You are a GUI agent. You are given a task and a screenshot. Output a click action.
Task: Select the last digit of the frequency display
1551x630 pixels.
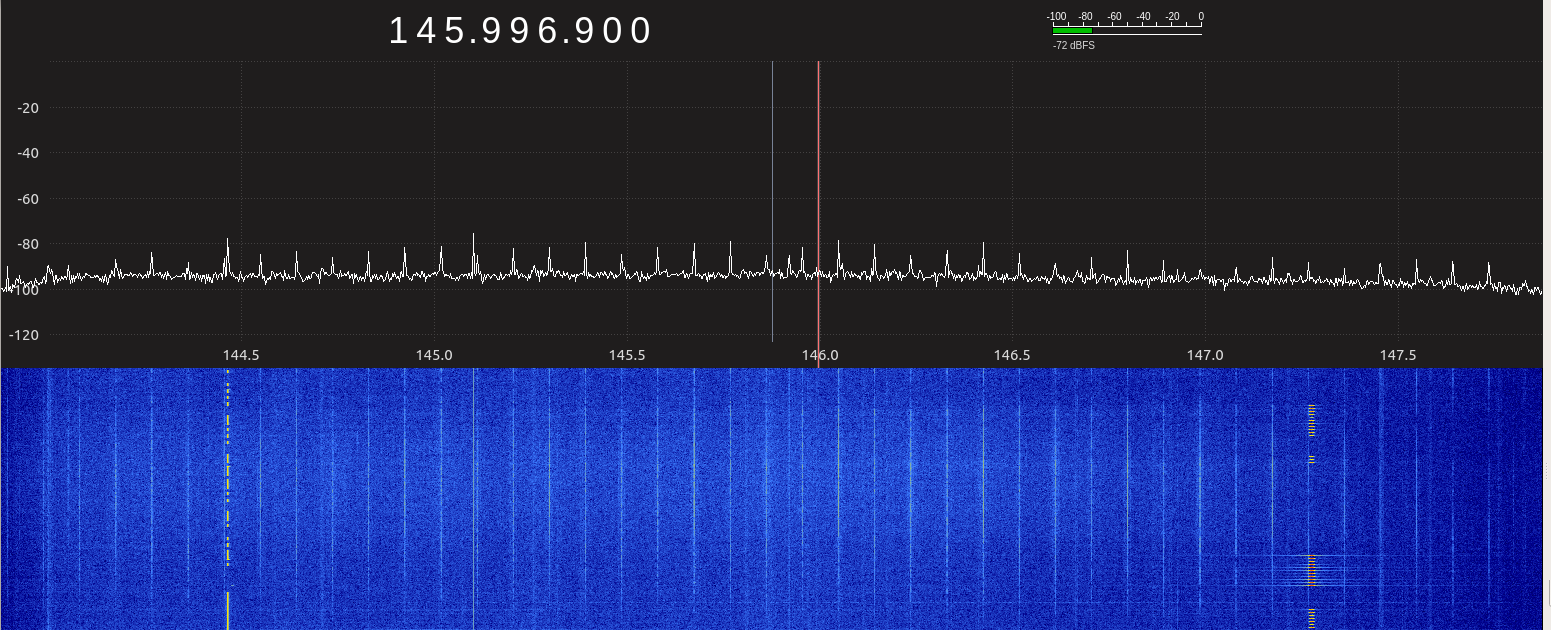pos(641,31)
